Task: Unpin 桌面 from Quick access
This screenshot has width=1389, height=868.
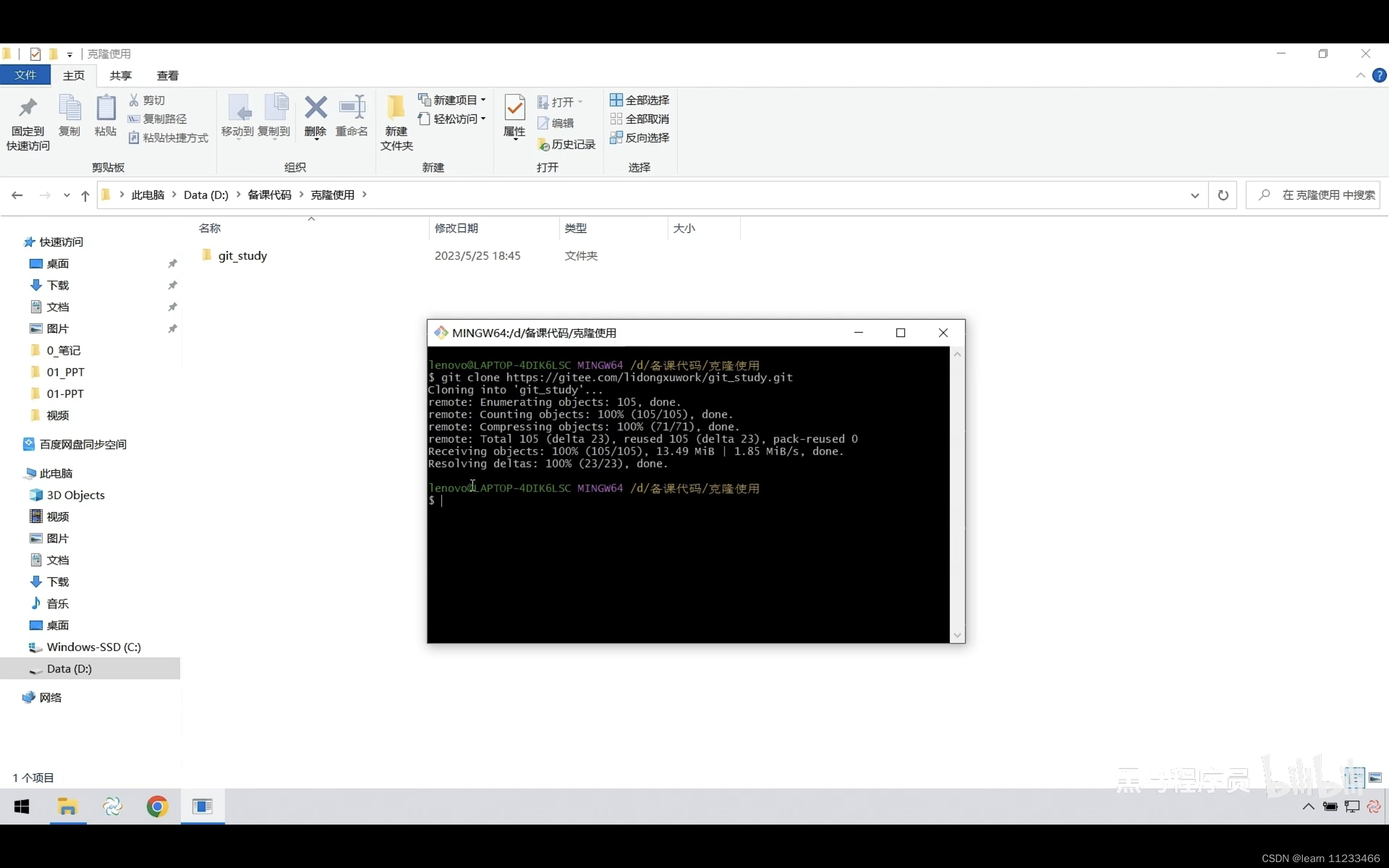Action: pos(173,263)
